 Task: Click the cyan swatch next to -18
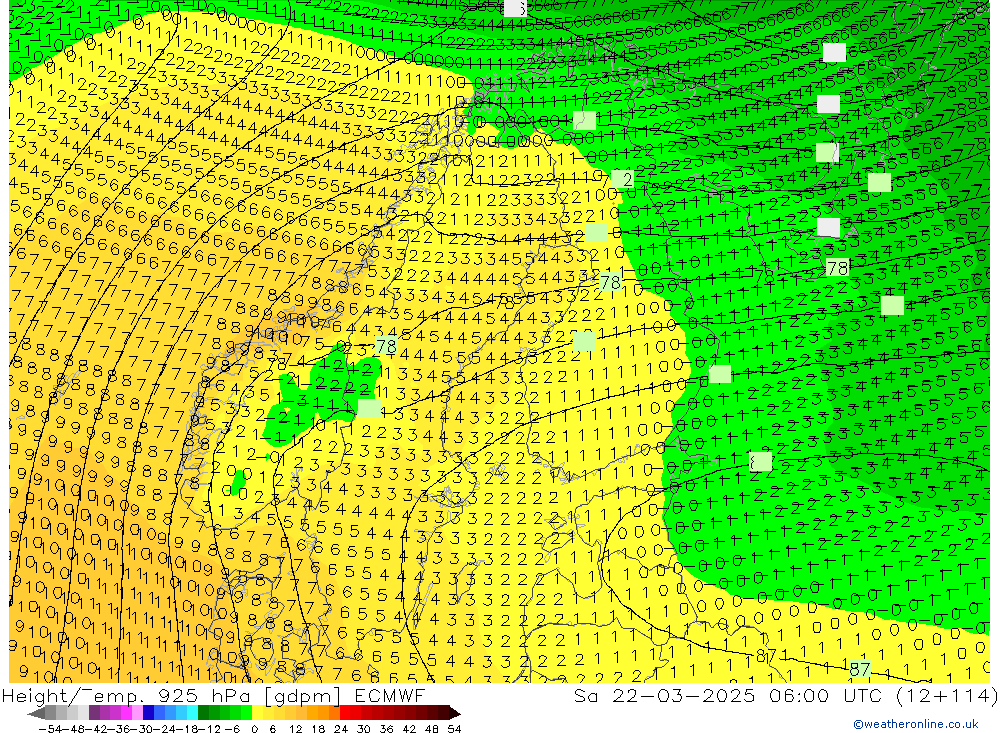click(192, 713)
